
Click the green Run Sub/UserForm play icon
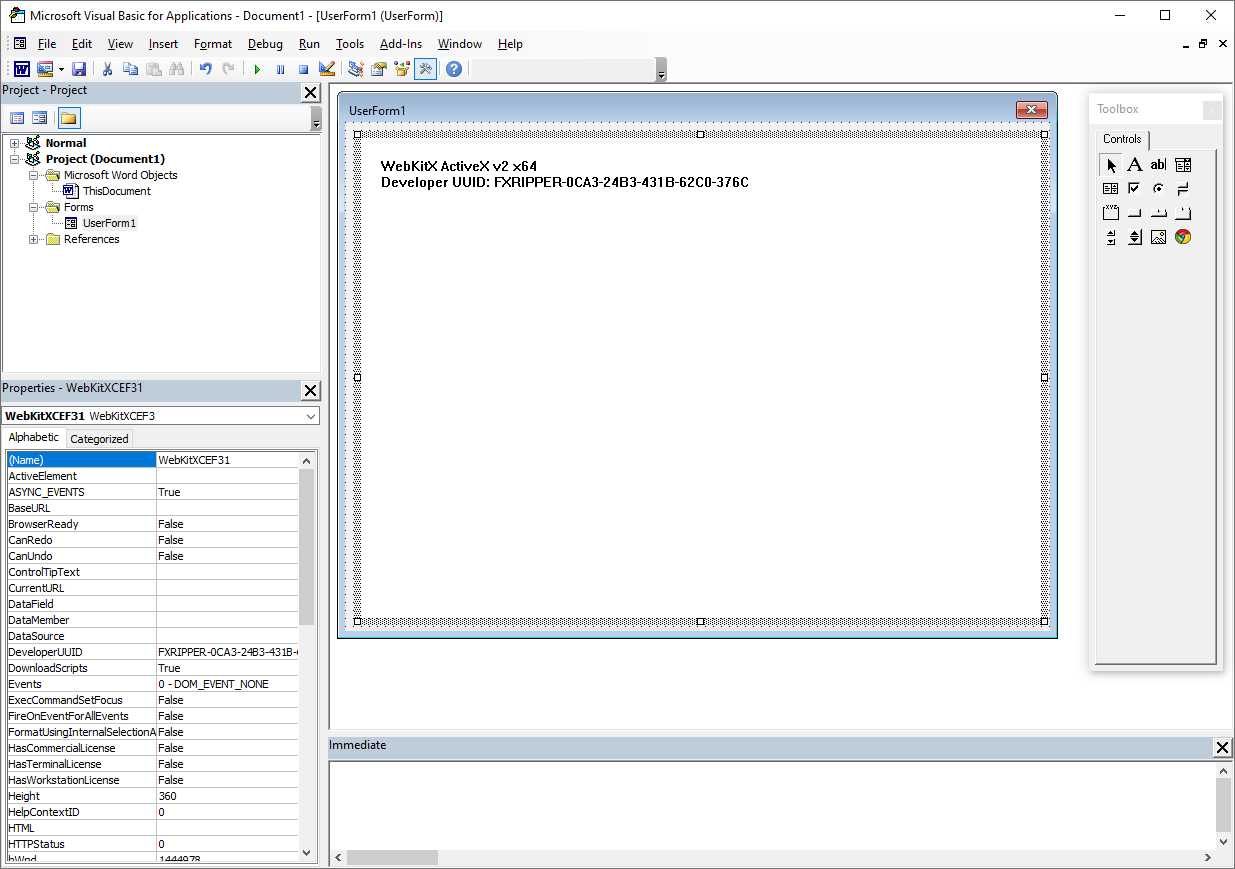tap(257, 69)
